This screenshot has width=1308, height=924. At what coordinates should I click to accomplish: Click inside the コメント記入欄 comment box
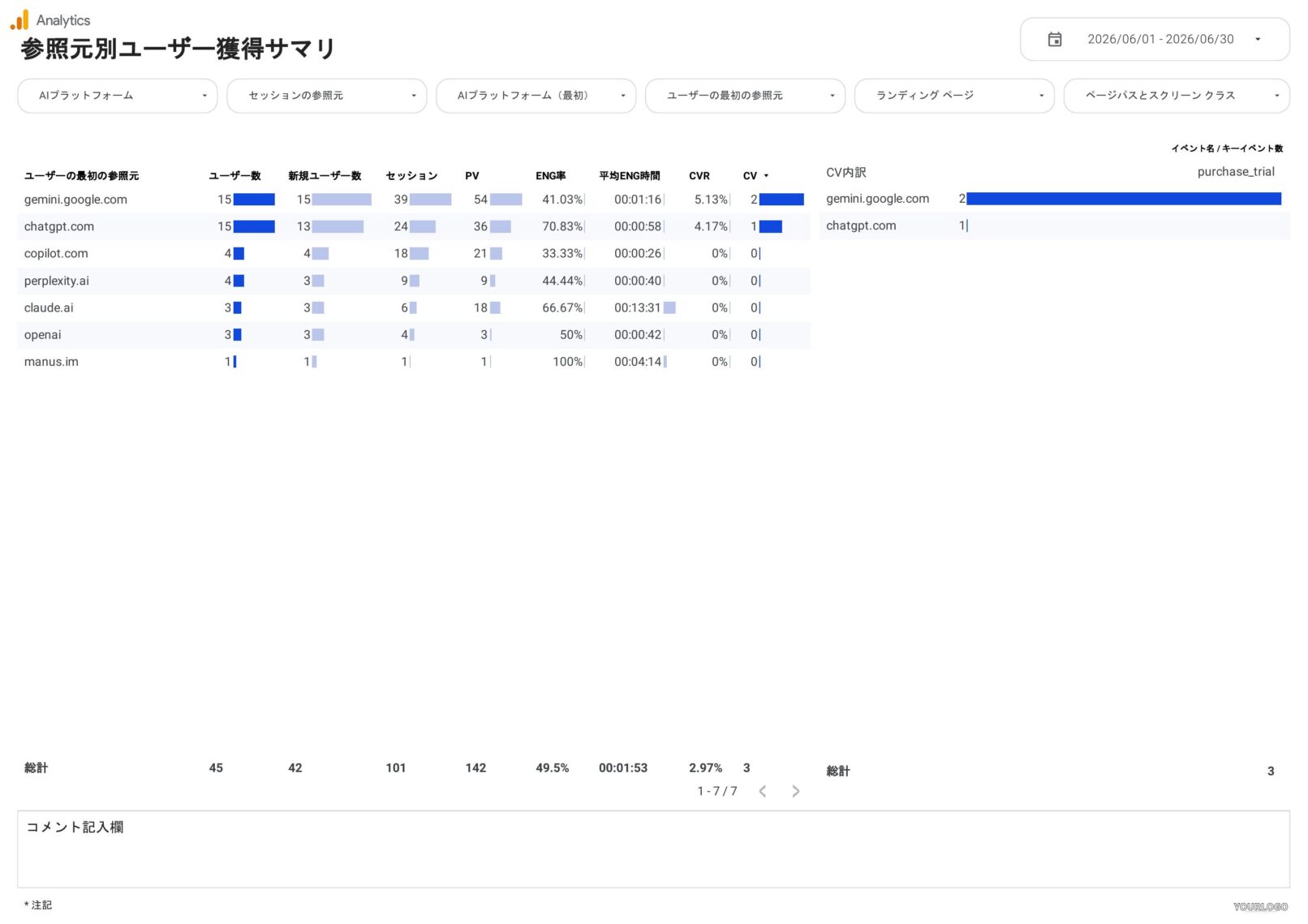pyautogui.click(x=654, y=850)
